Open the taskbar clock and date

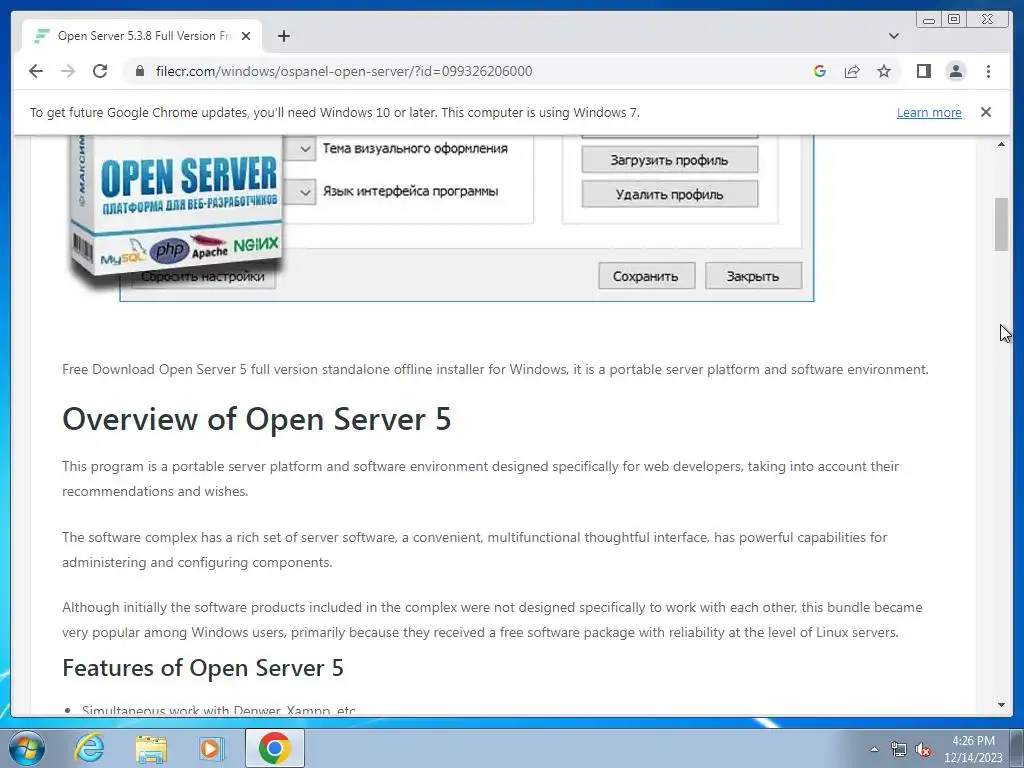point(973,749)
